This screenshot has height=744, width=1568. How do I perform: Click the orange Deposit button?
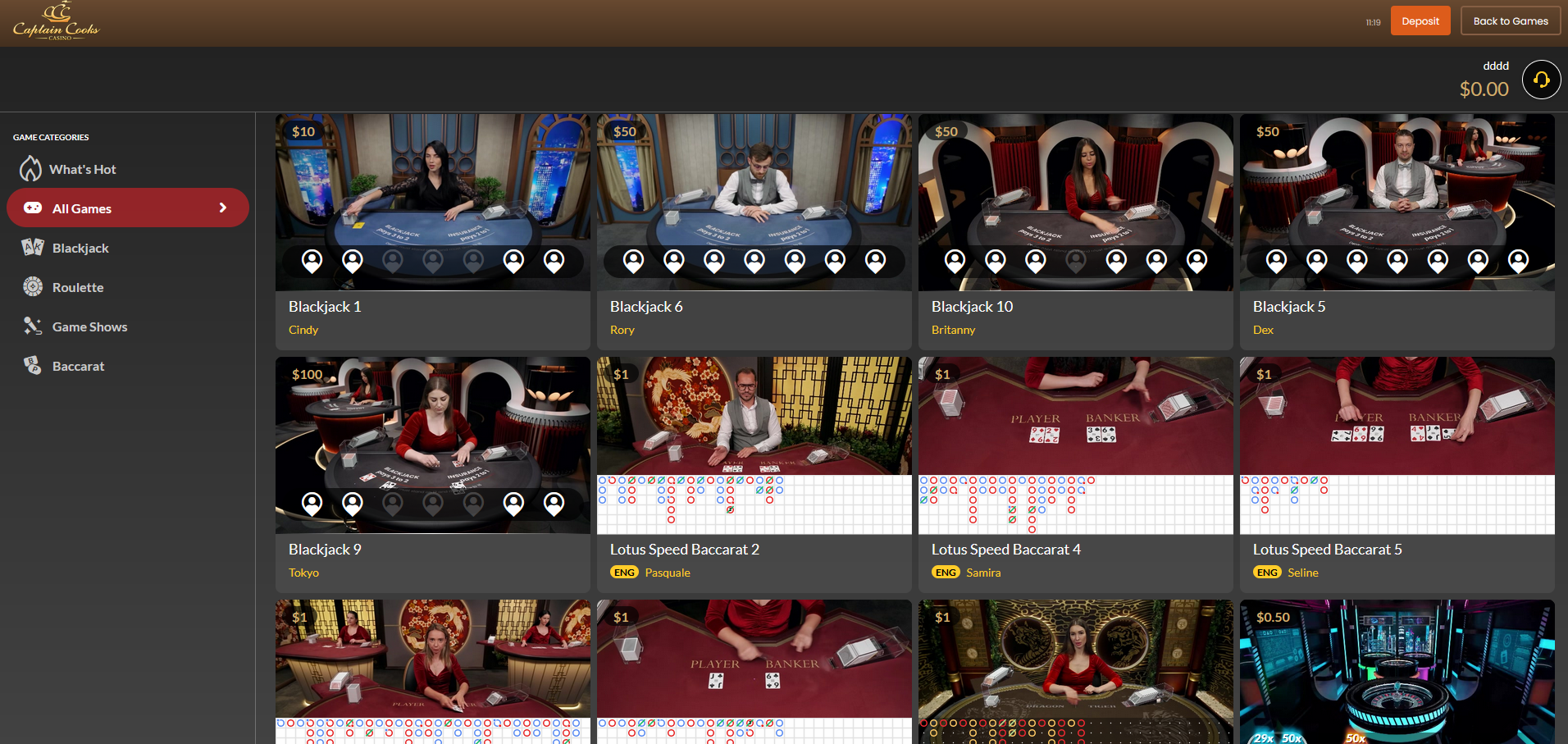[x=1420, y=21]
